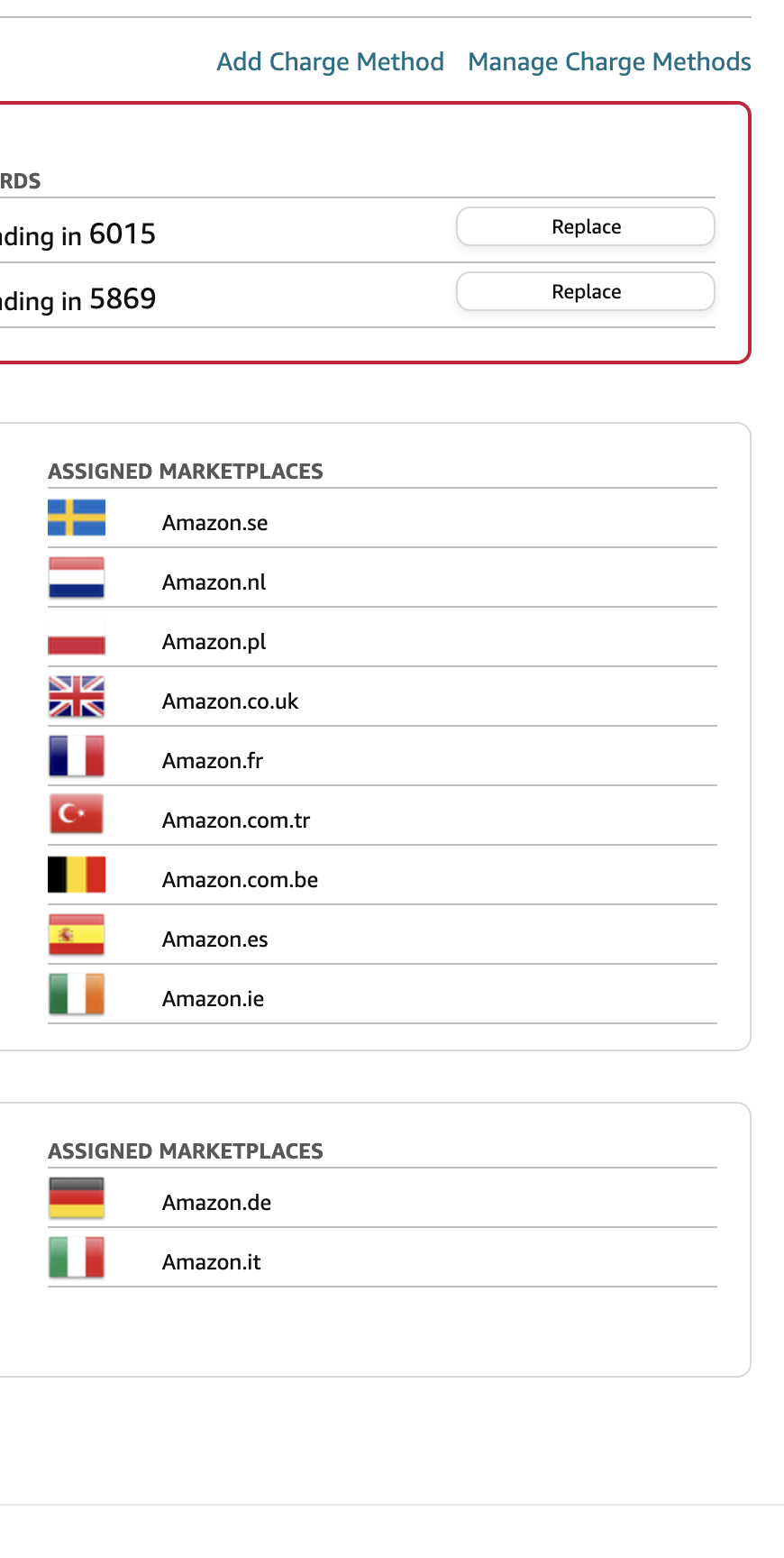The width and height of the screenshot is (784, 1558).
Task: Open the Manage Charge Methods link
Action: [609, 61]
